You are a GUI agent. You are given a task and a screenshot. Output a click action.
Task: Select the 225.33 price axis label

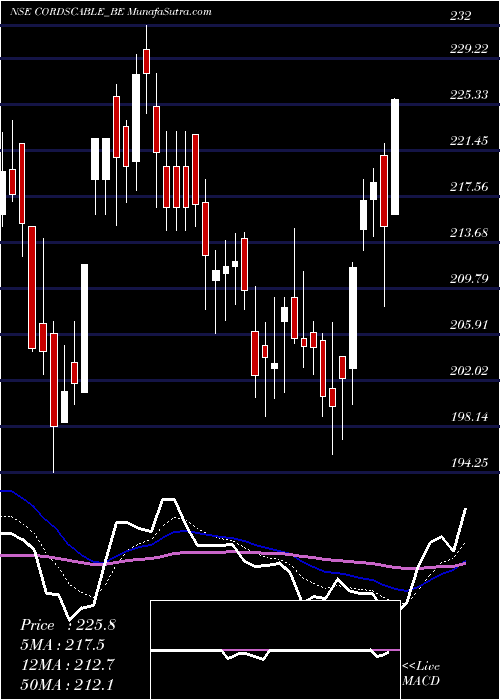(469, 95)
